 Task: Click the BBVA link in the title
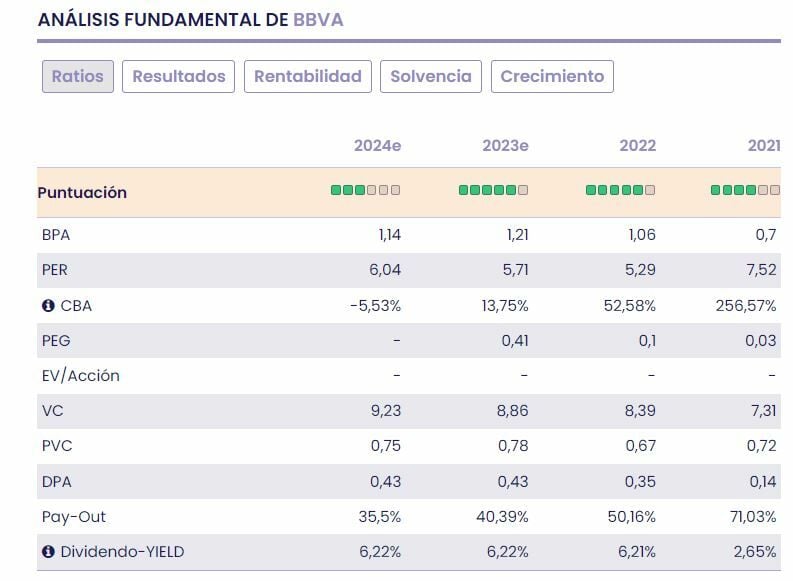click(x=318, y=20)
